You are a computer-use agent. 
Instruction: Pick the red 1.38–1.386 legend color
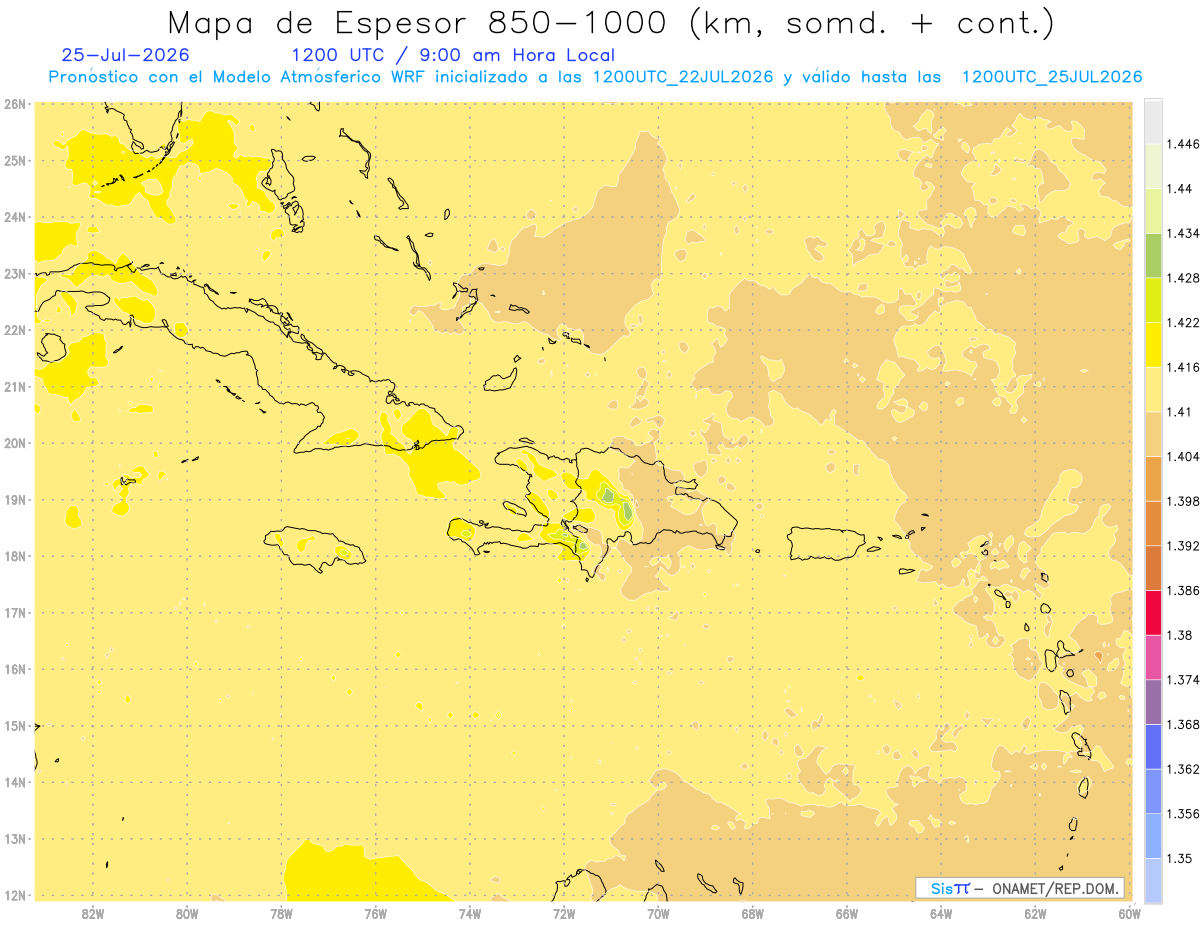1153,612
